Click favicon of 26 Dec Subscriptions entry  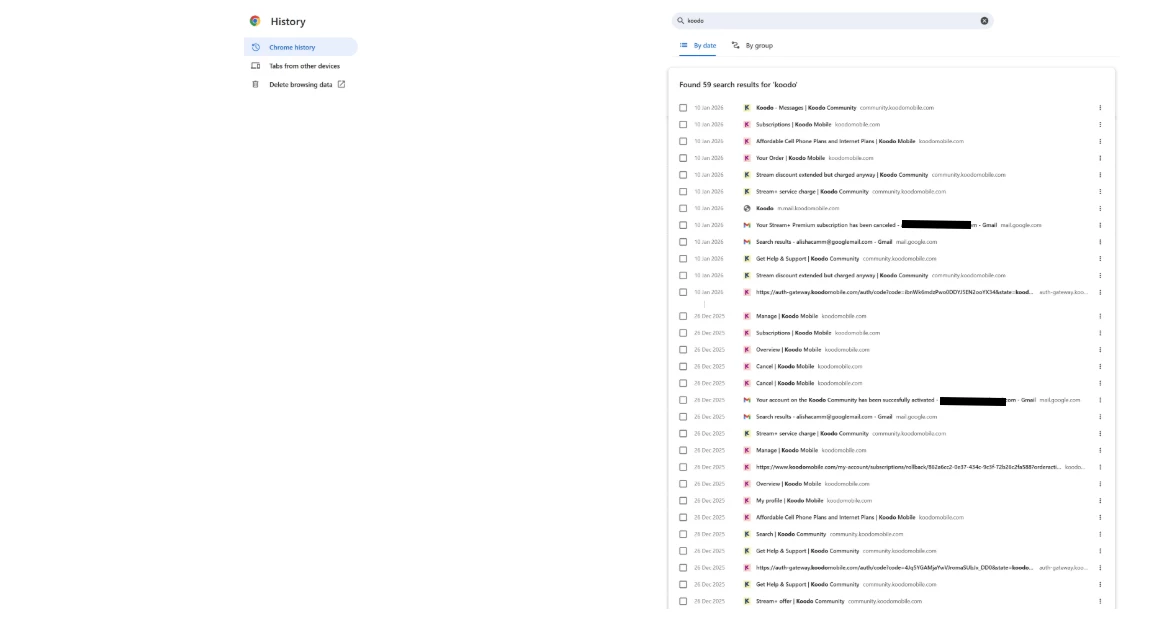[747, 333]
